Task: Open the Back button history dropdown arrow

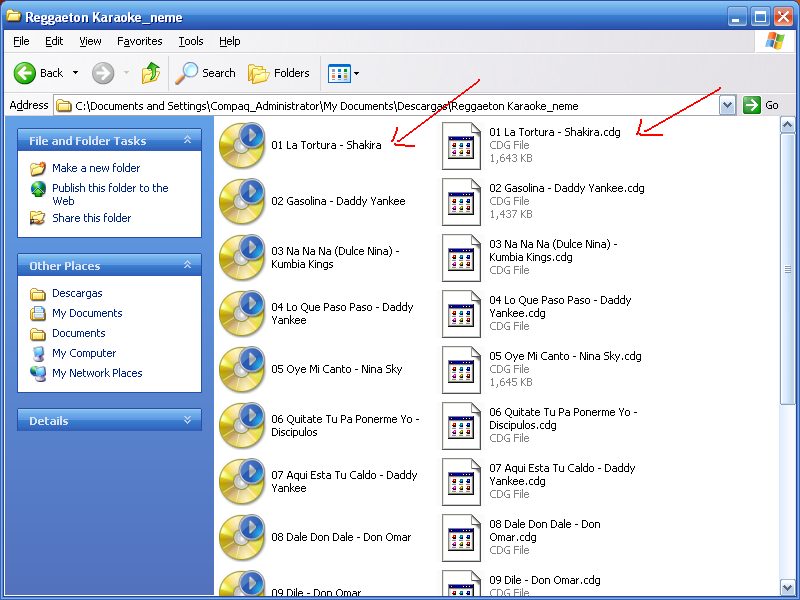Action: pyautogui.click(x=76, y=73)
